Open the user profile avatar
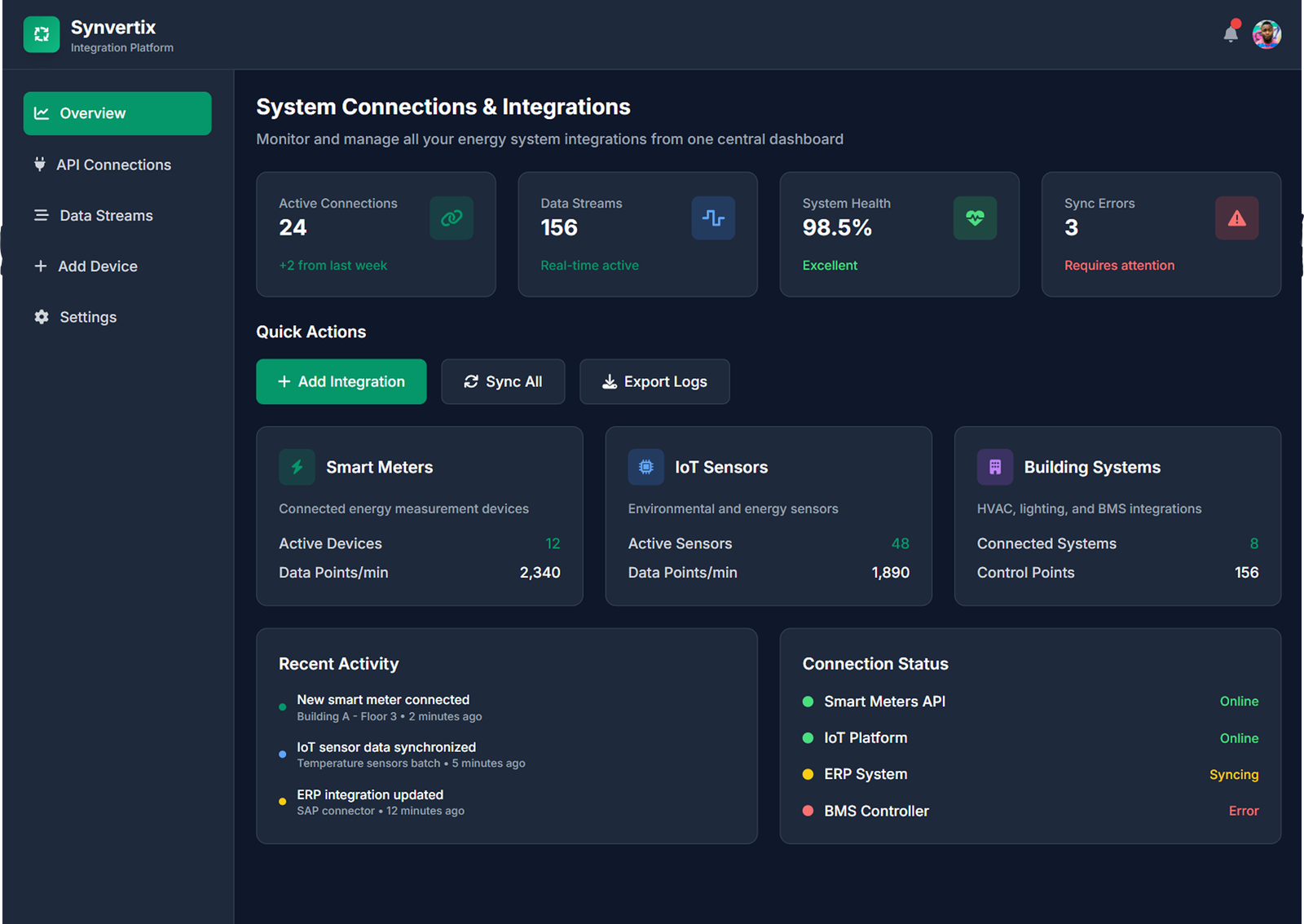This screenshot has width=1304, height=924. [1267, 35]
